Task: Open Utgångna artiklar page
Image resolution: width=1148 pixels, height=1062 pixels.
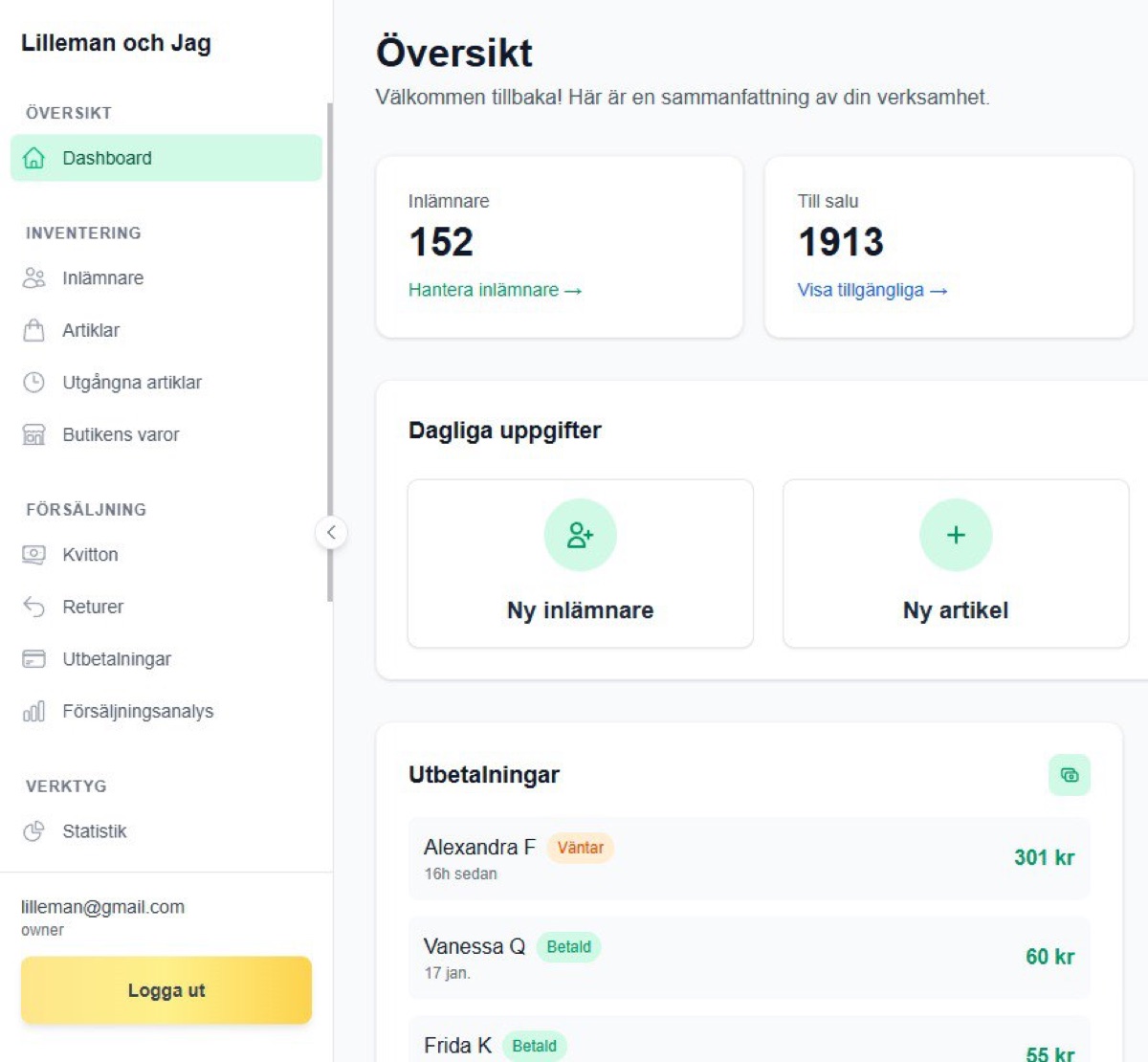Action: coord(166,383)
